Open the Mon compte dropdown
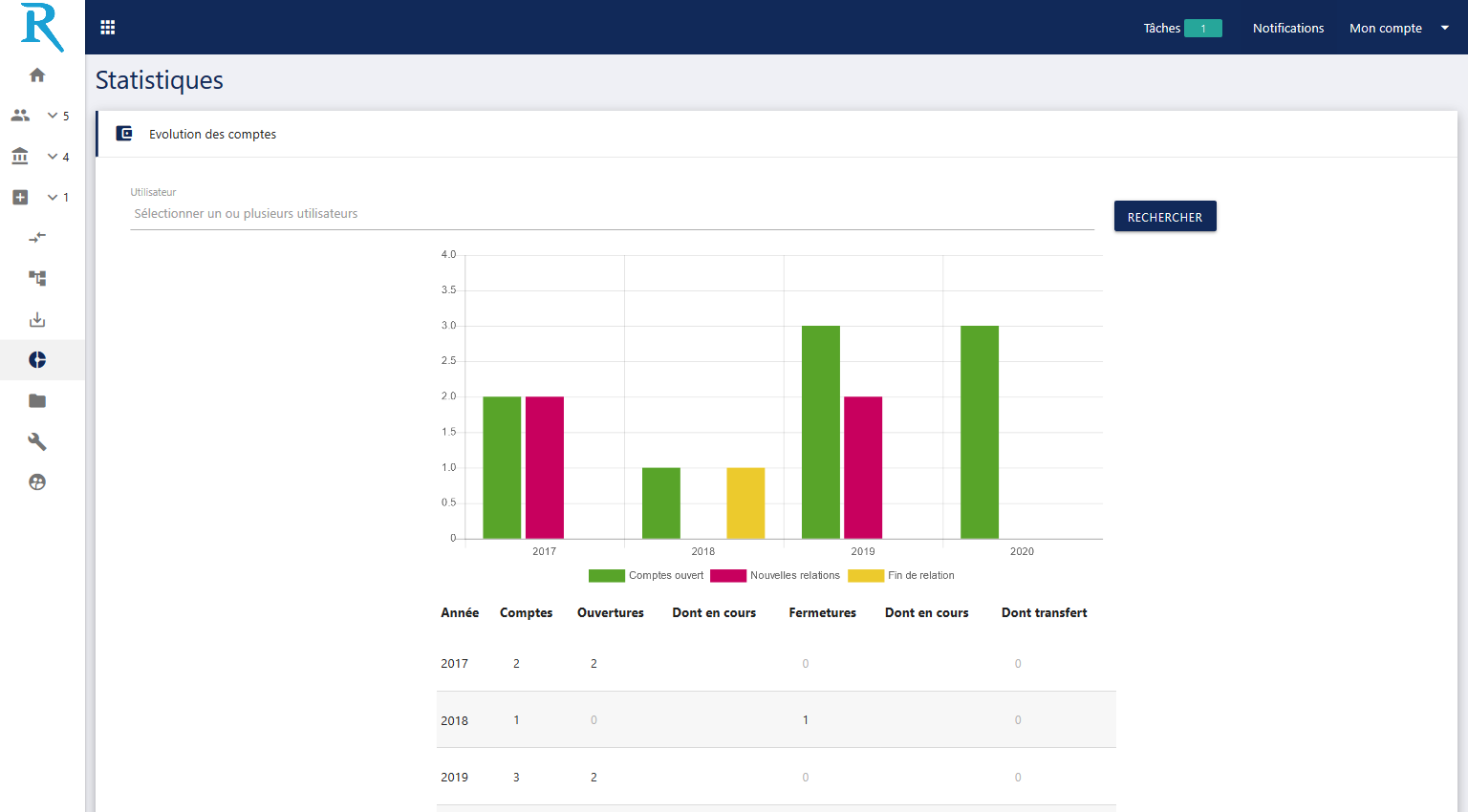 [x=1398, y=28]
